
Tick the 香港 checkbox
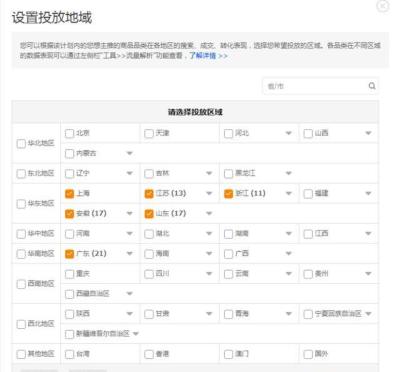coord(149,354)
